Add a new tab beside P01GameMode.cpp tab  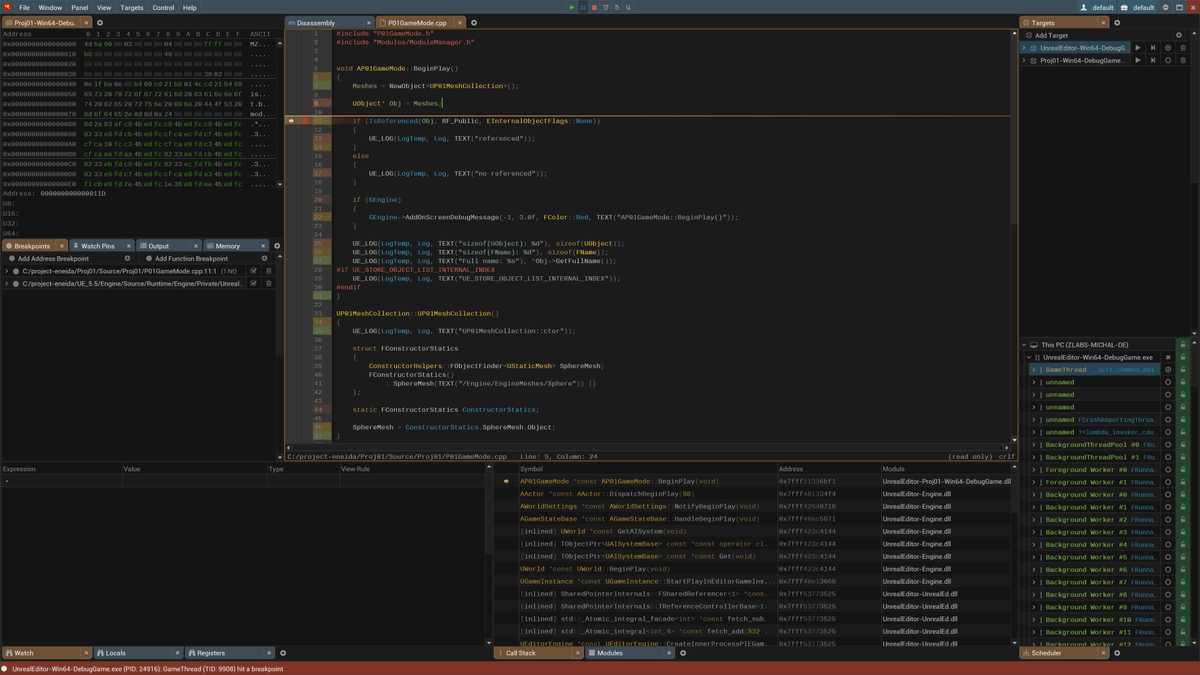click(x=474, y=22)
